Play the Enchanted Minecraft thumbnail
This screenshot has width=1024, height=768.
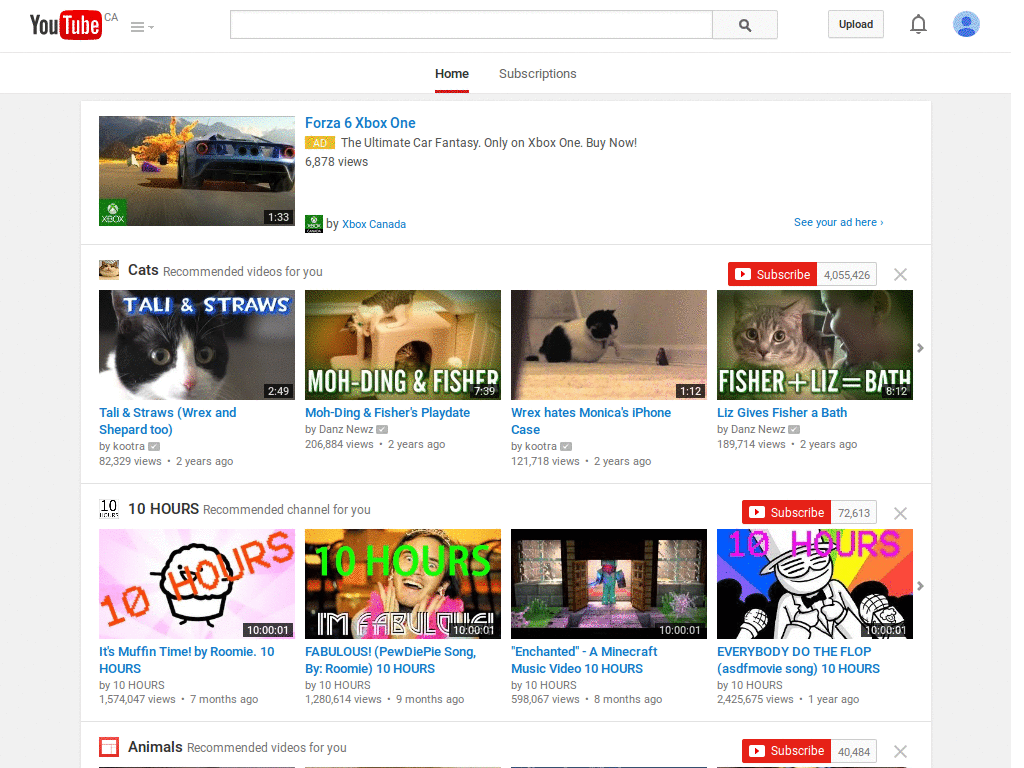click(x=609, y=584)
